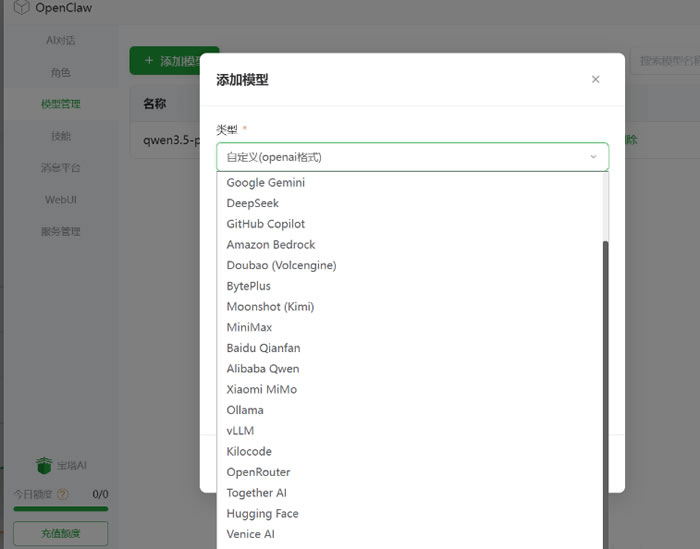Click the 宝塔AI shield icon
The width and height of the screenshot is (700, 549).
tap(43, 466)
